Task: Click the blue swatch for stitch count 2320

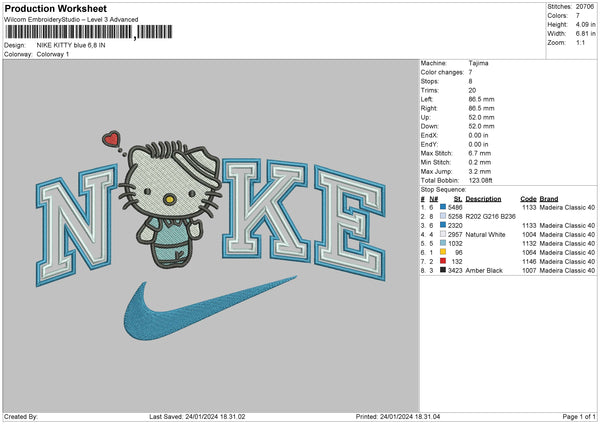Action: (x=443, y=225)
